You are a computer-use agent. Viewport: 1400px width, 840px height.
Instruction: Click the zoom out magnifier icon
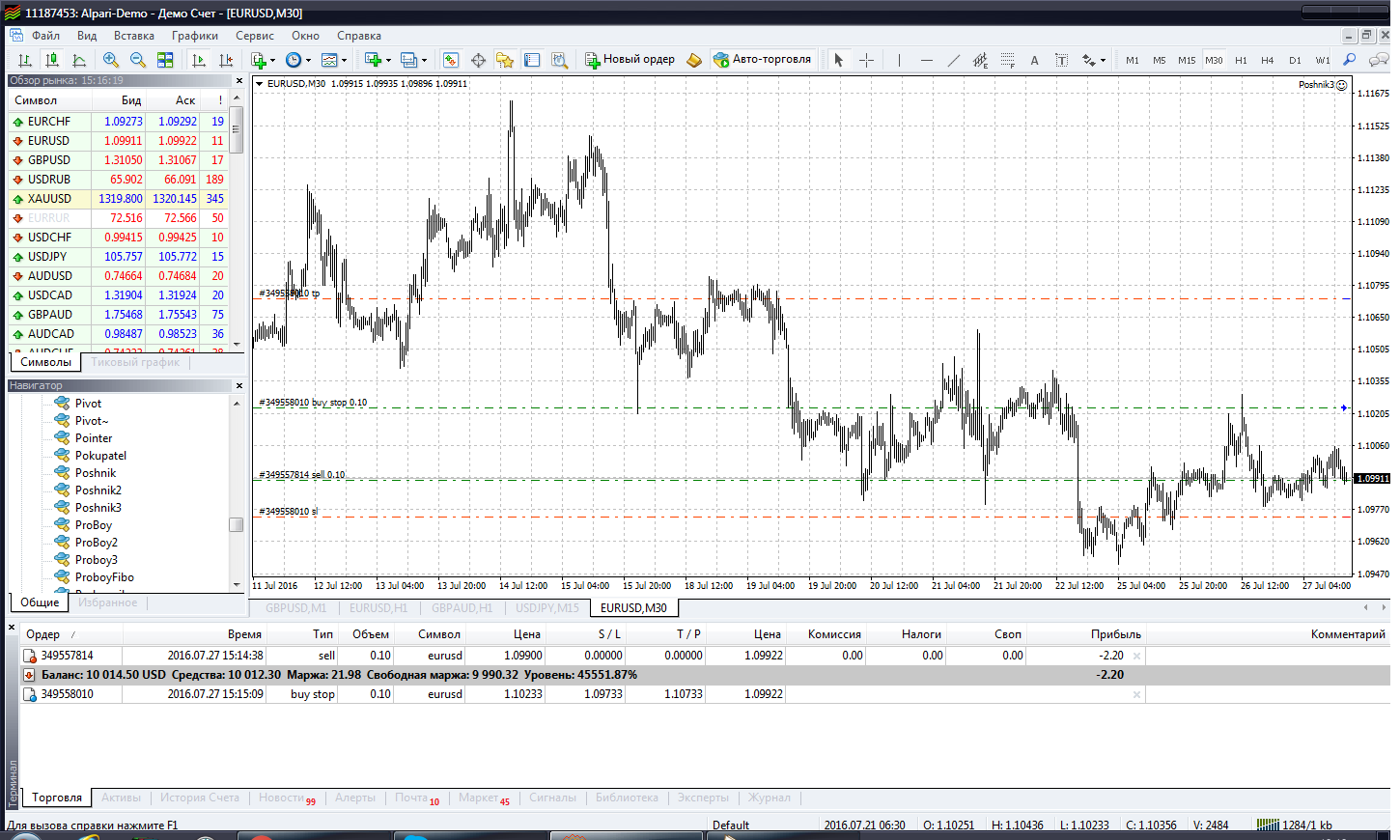point(138,60)
